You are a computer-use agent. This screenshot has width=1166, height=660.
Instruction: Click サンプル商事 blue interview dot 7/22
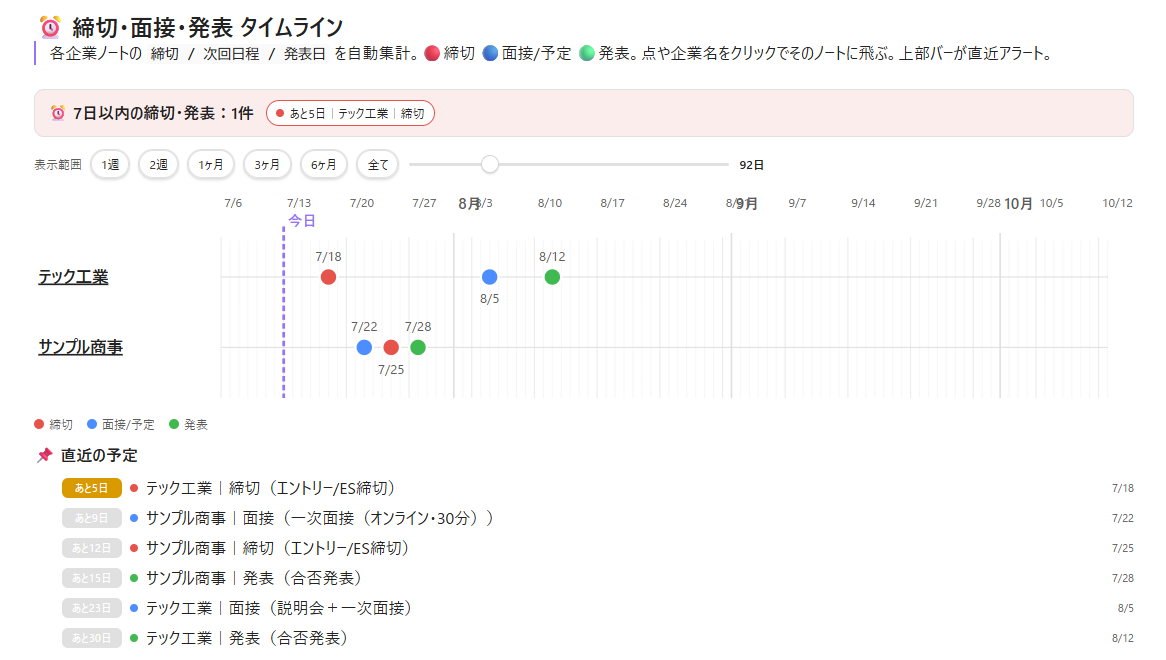coord(364,347)
